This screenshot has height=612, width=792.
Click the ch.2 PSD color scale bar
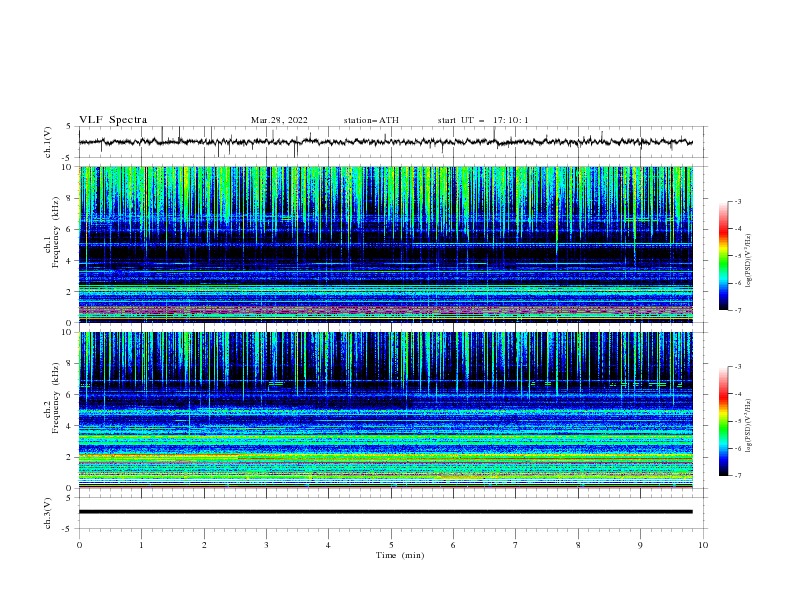click(x=724, y=421)
